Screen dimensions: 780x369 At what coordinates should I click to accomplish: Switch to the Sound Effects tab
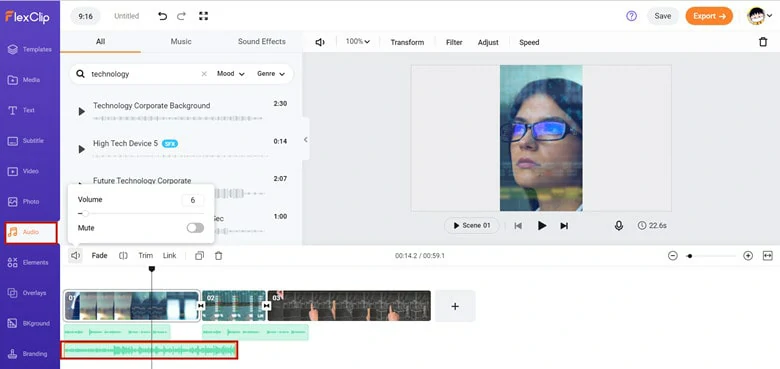tap(262, 42)
